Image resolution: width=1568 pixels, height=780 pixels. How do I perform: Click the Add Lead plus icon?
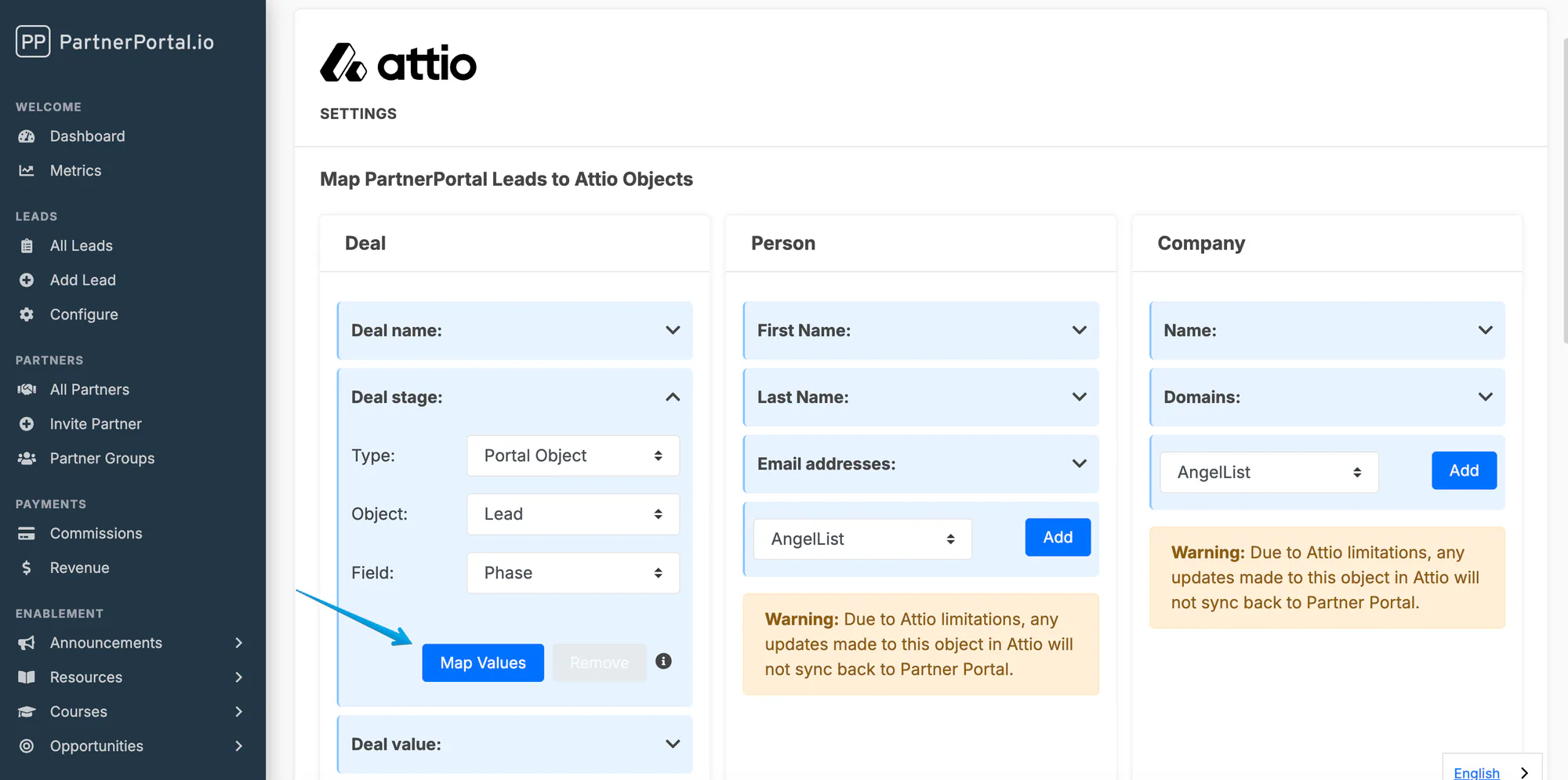[27, 280]
